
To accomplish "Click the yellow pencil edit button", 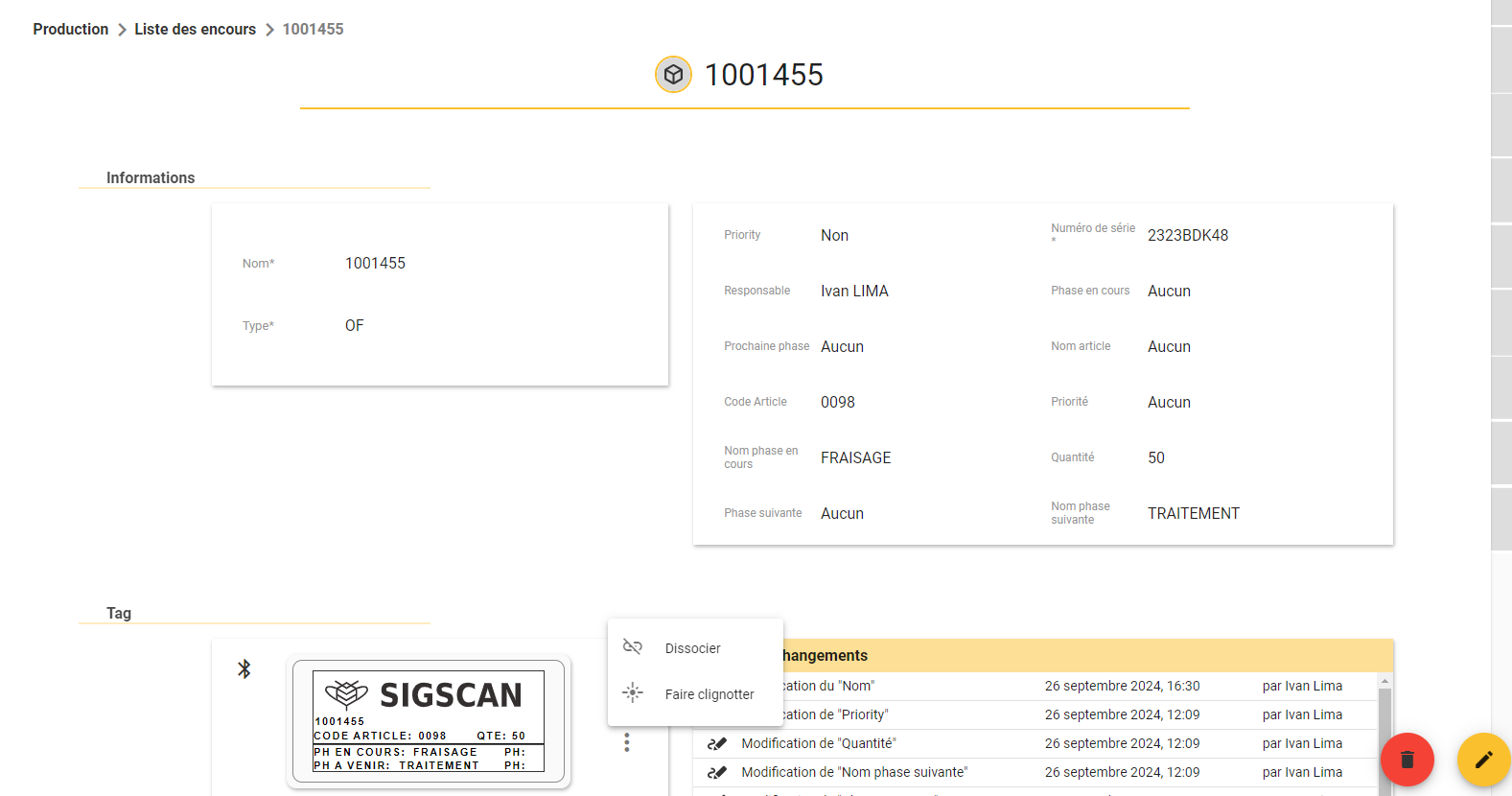I will (x=1483, y=760).
